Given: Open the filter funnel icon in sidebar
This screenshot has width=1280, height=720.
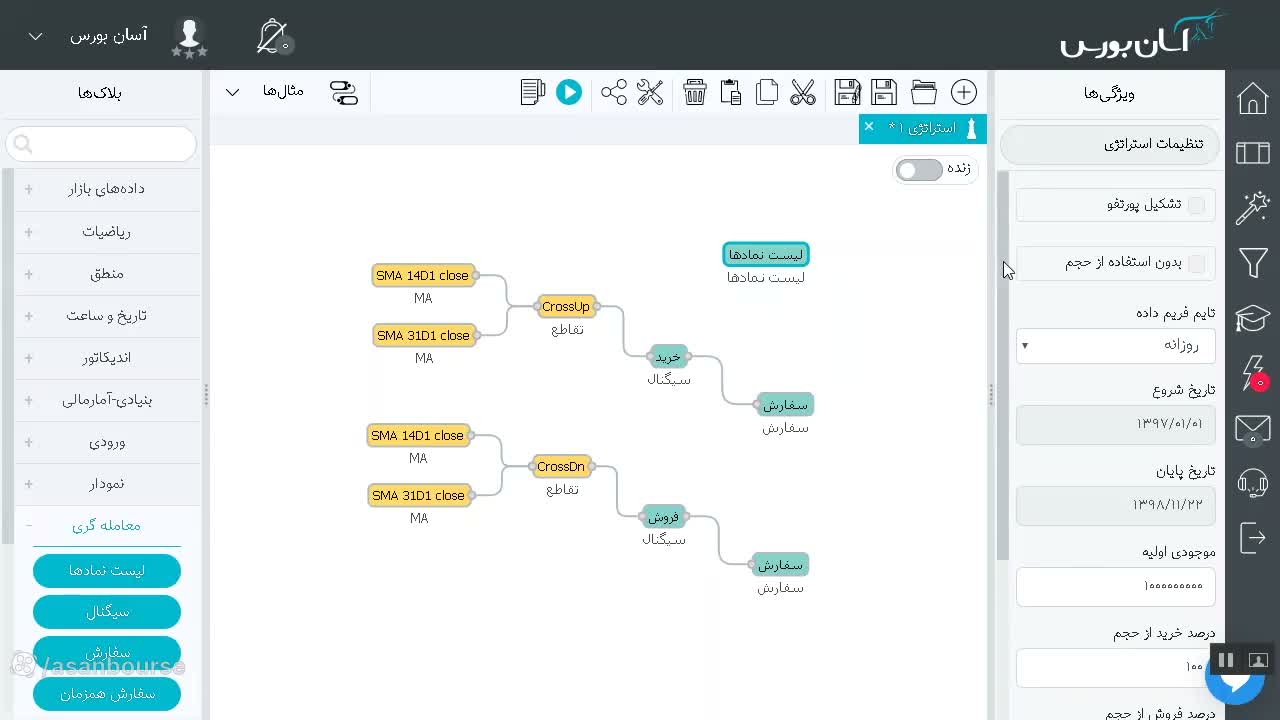Looking at the screenshot, I should (1252, 262).
